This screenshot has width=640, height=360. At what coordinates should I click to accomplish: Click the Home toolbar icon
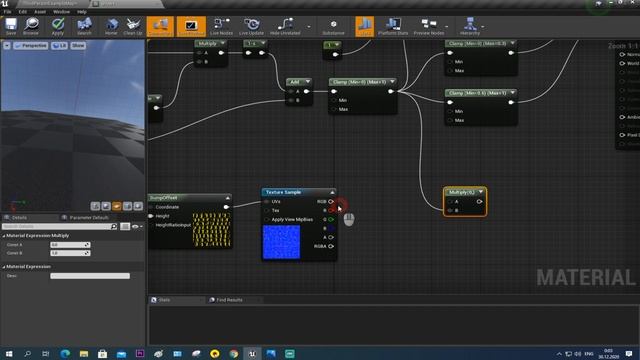click(x=111, y=27)
